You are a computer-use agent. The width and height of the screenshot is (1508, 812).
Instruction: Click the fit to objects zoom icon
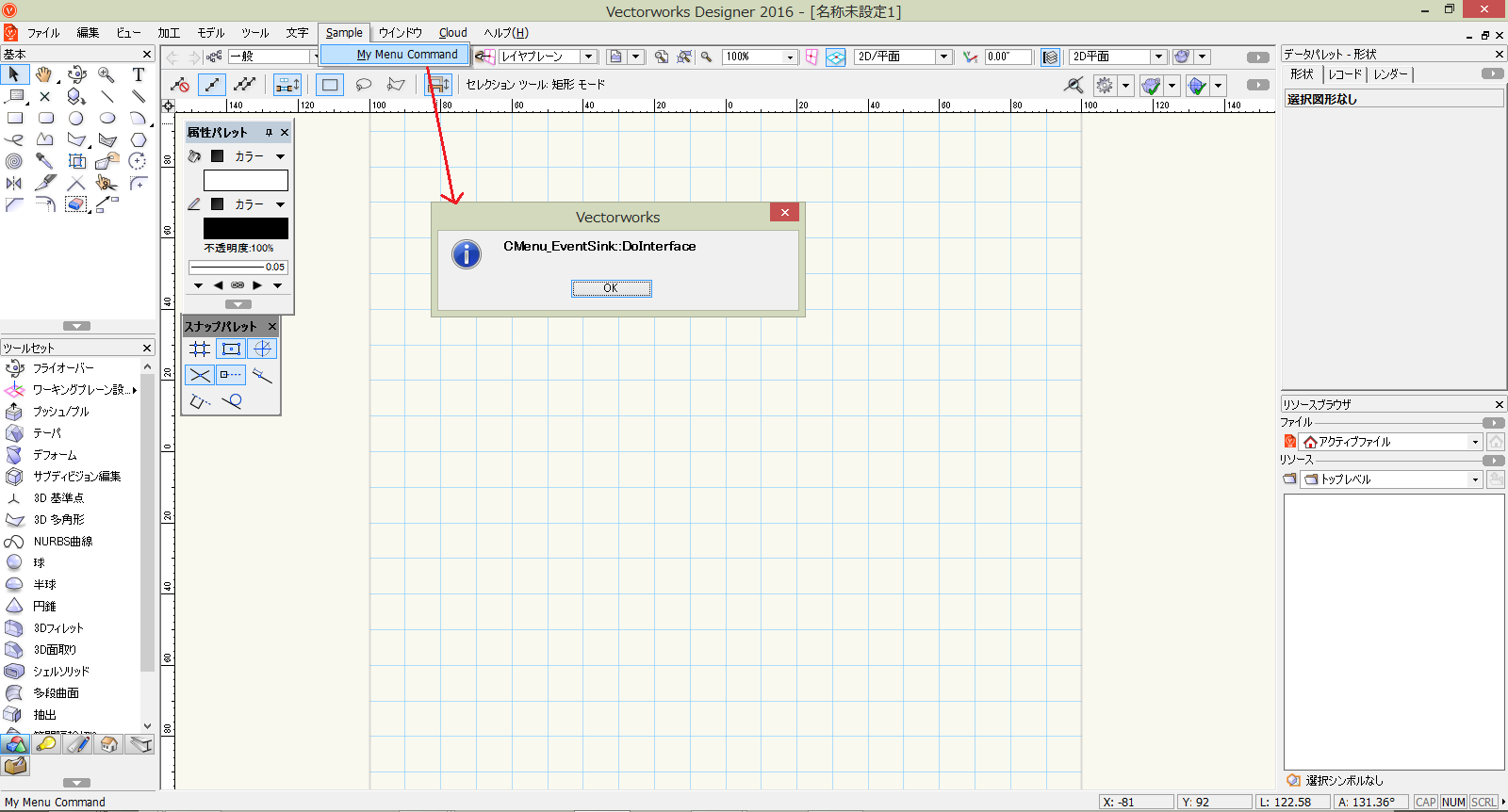point(684,57)
